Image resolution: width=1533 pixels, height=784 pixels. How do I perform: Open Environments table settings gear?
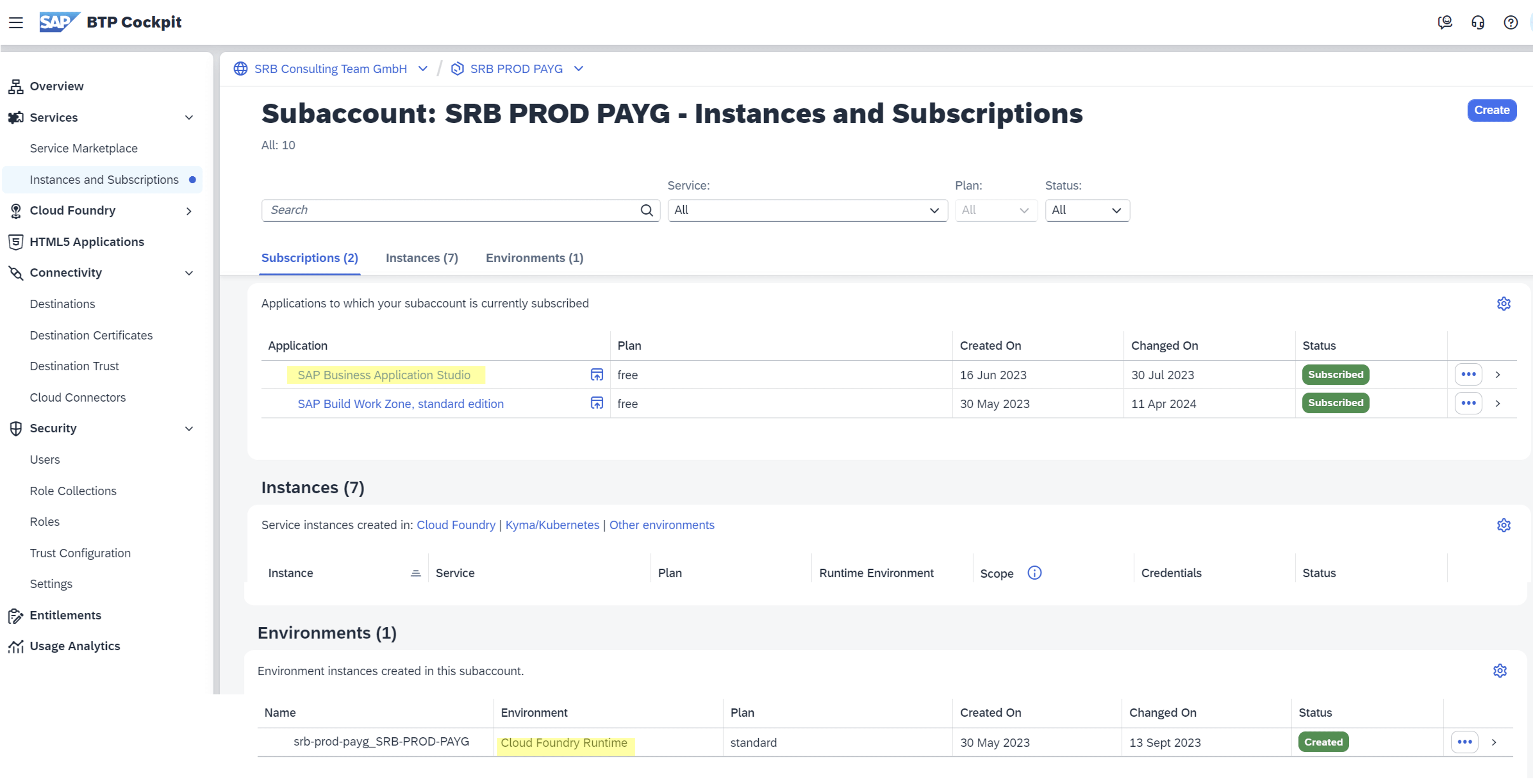[1500, 671]
